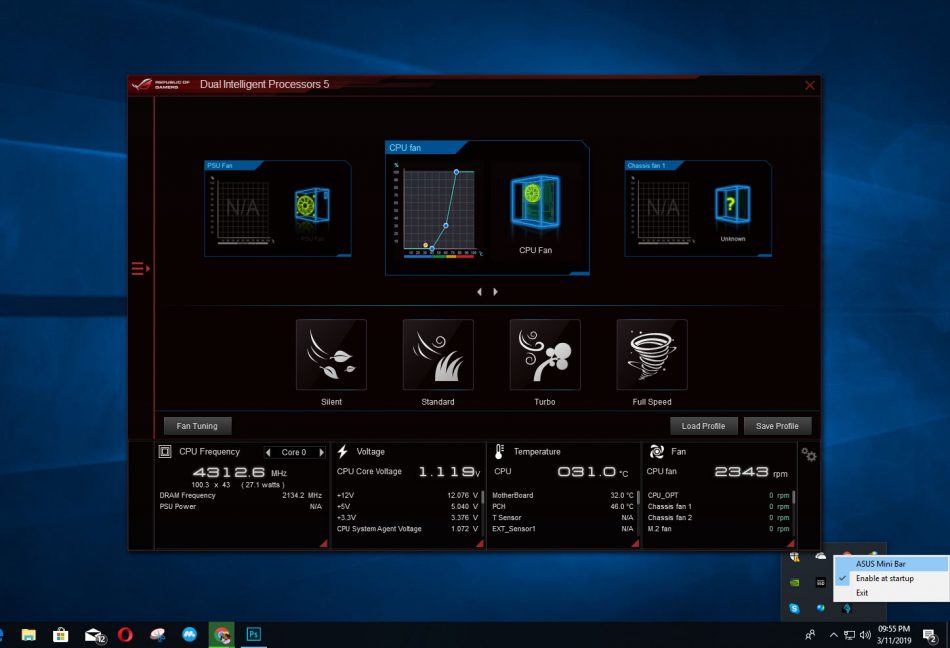This screenshot has width=950, height=648.
Task: Select the Standard fan profile icon
Action: pos(438,354)
